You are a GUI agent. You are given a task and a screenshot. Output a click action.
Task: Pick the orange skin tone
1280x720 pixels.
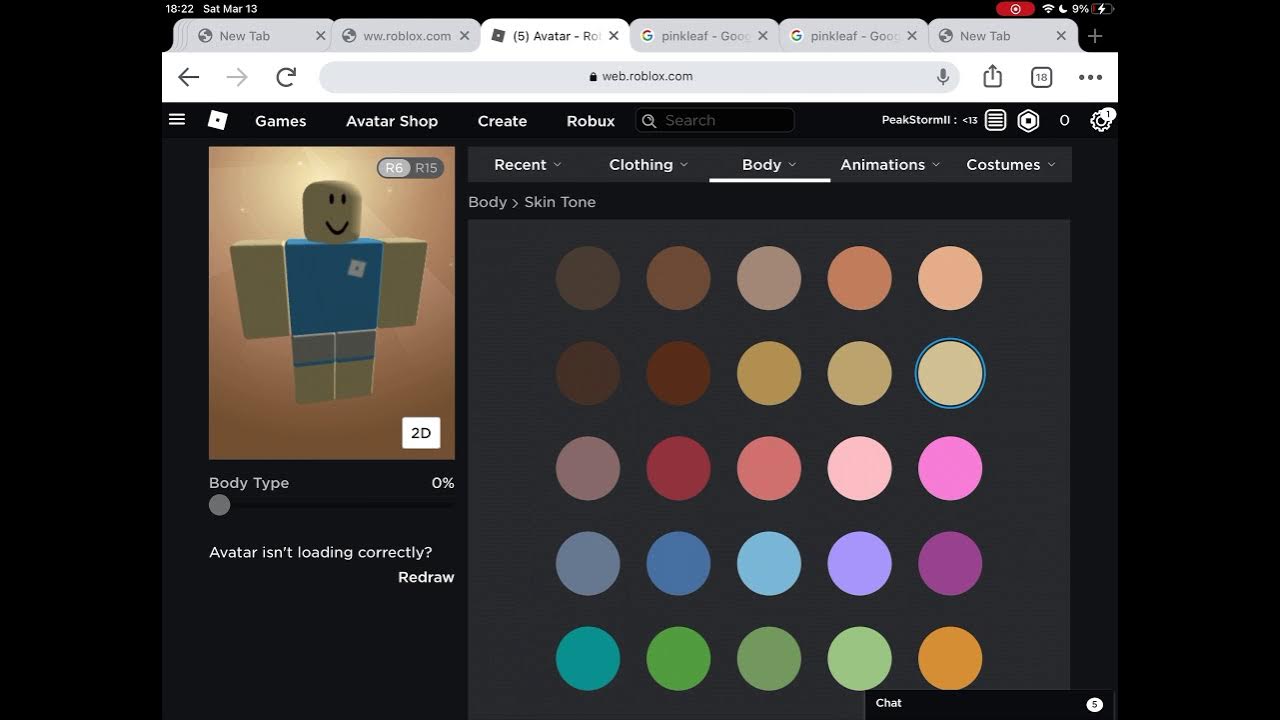tap(950, 658)
